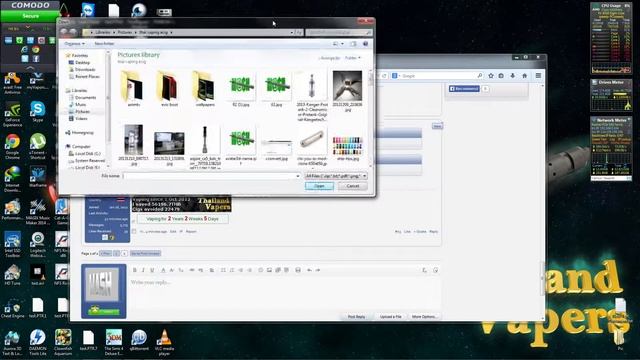Click Forward arrow in Open dialog
This screenshot has height=360, width=640.
point(73,32)
